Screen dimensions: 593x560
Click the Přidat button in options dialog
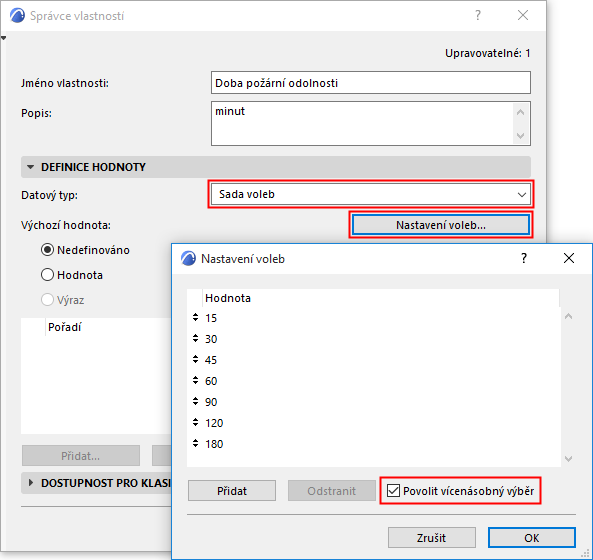(232, 491)
